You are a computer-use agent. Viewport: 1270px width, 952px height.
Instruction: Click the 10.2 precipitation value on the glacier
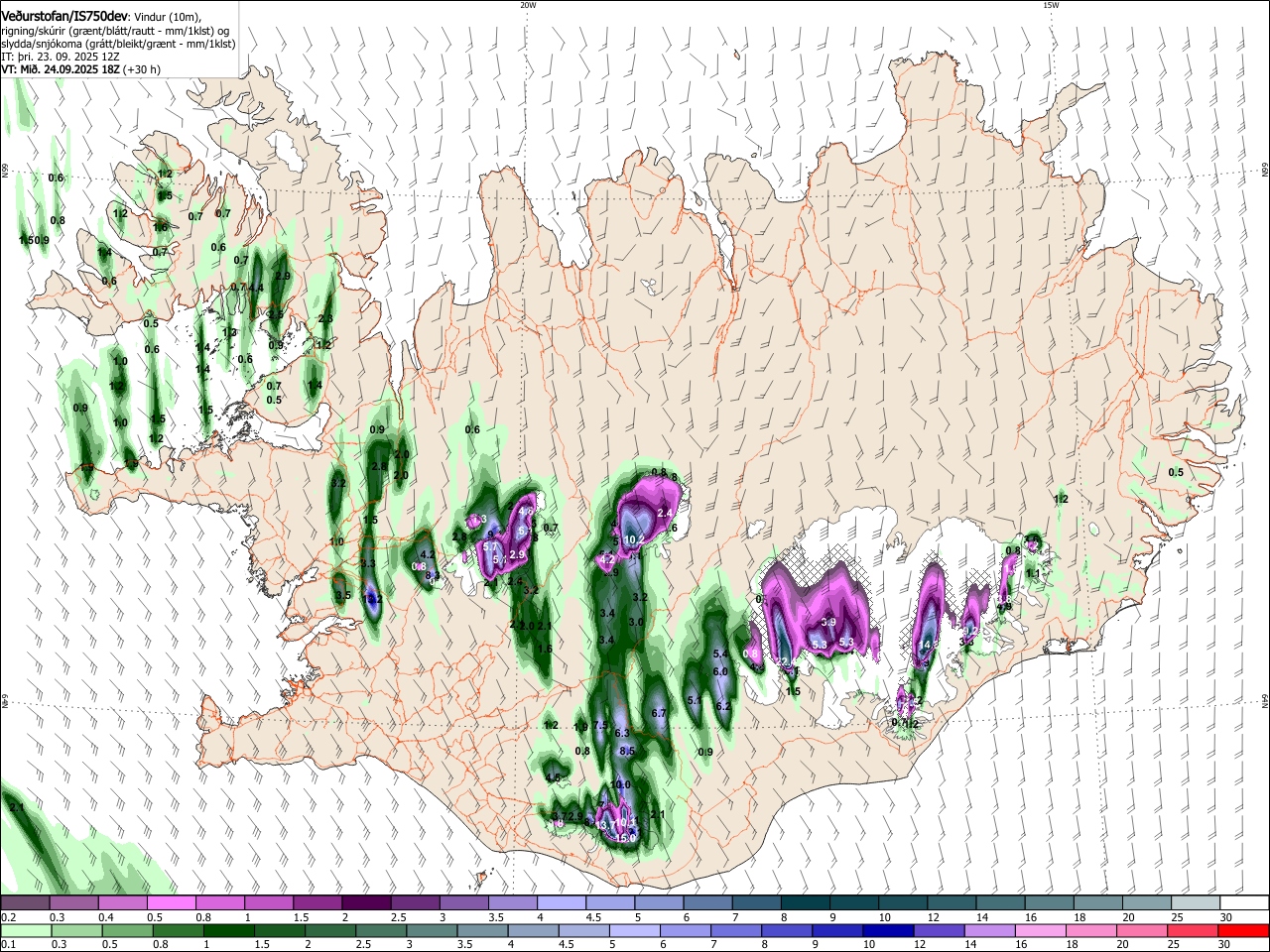coord(635,539)
